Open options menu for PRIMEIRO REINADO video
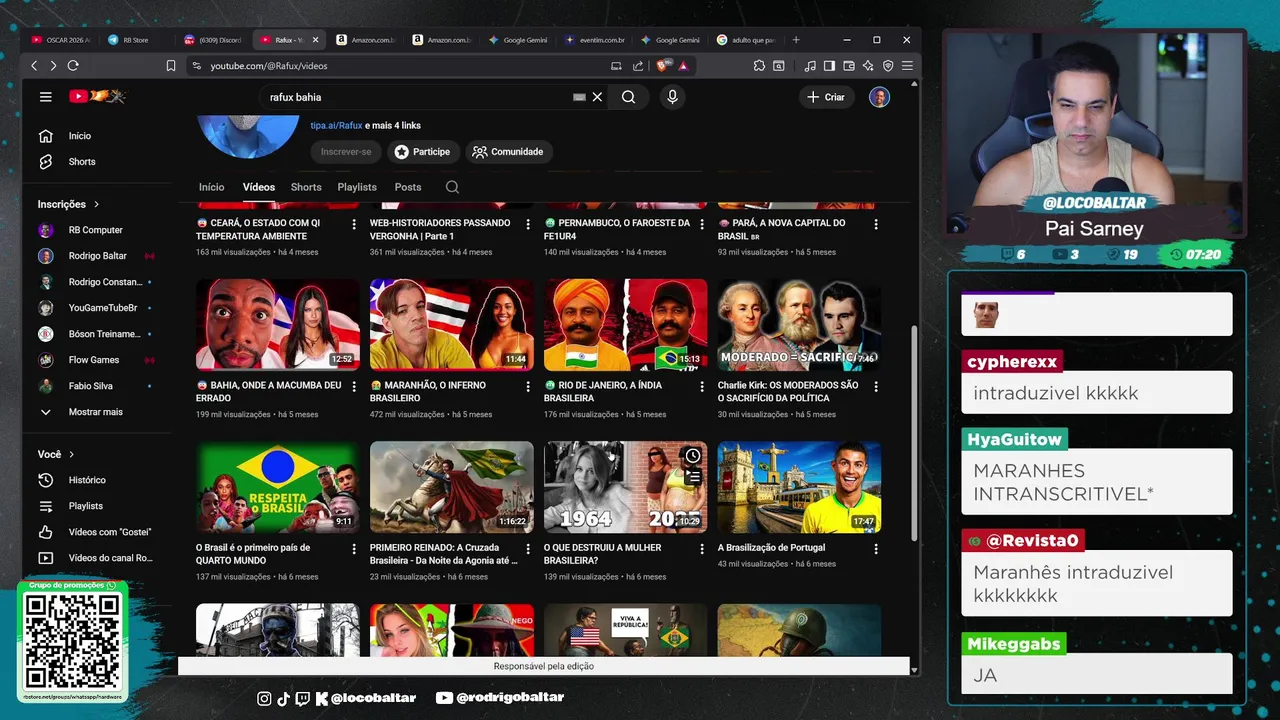Viewport: 1280px width, 720px height. coord(528,549)
